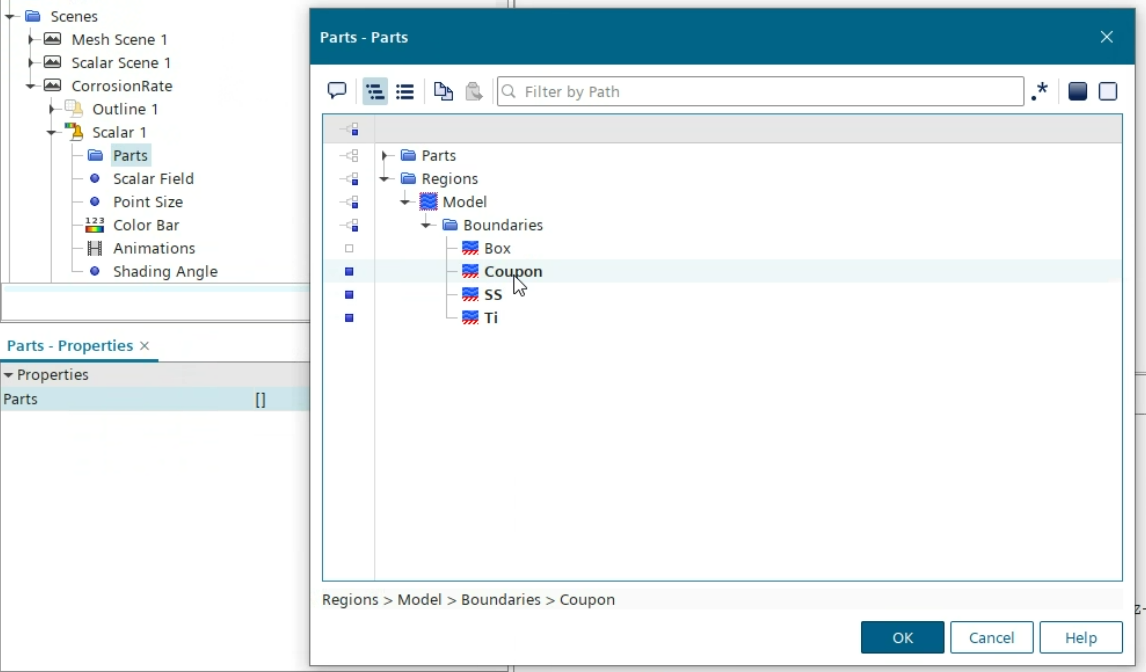1146x672 pixels.
Task: Open Help for Parts dialog
Action: [x=1081, y=638]
